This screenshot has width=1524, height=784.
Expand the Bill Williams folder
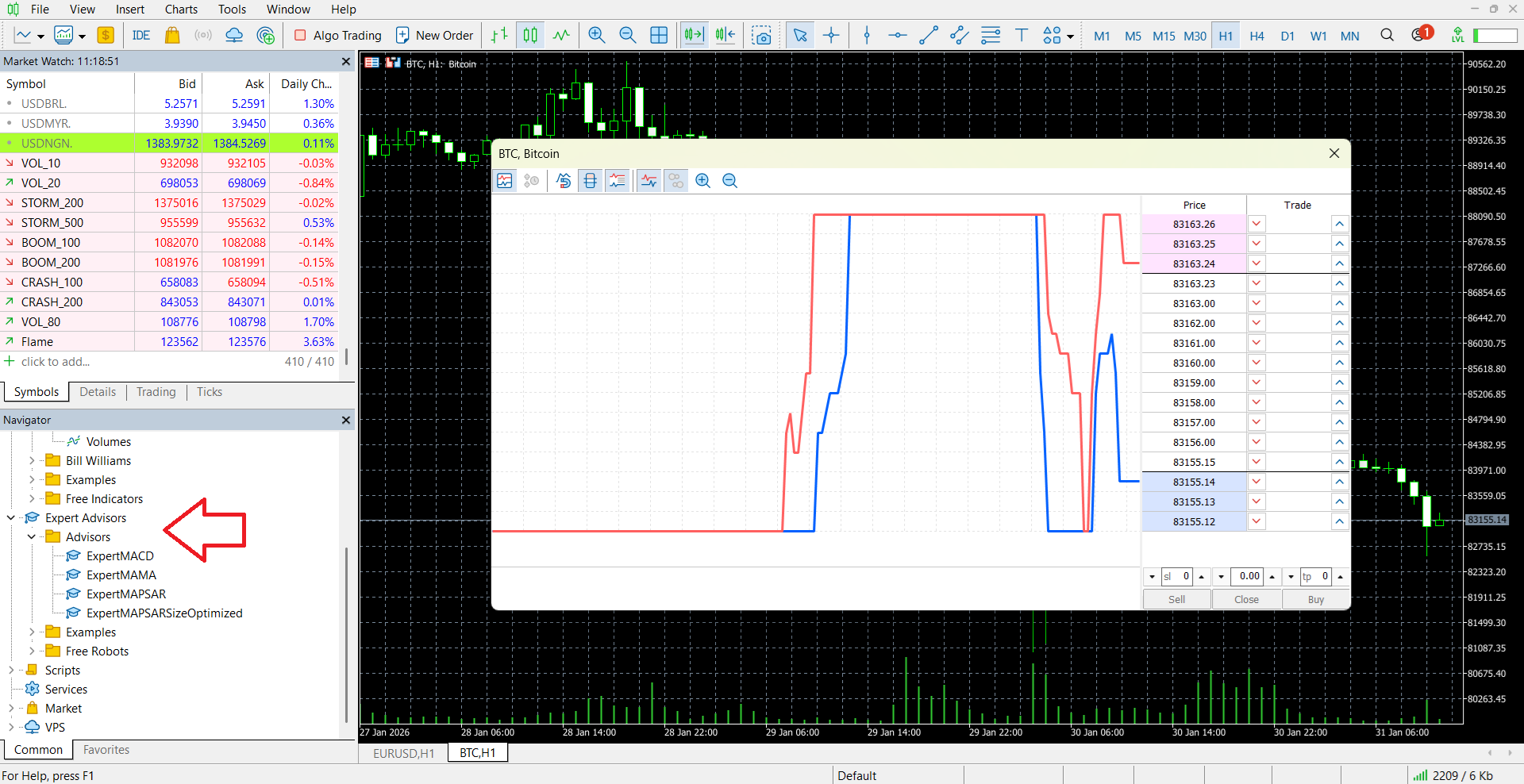(x=31, y=460)
